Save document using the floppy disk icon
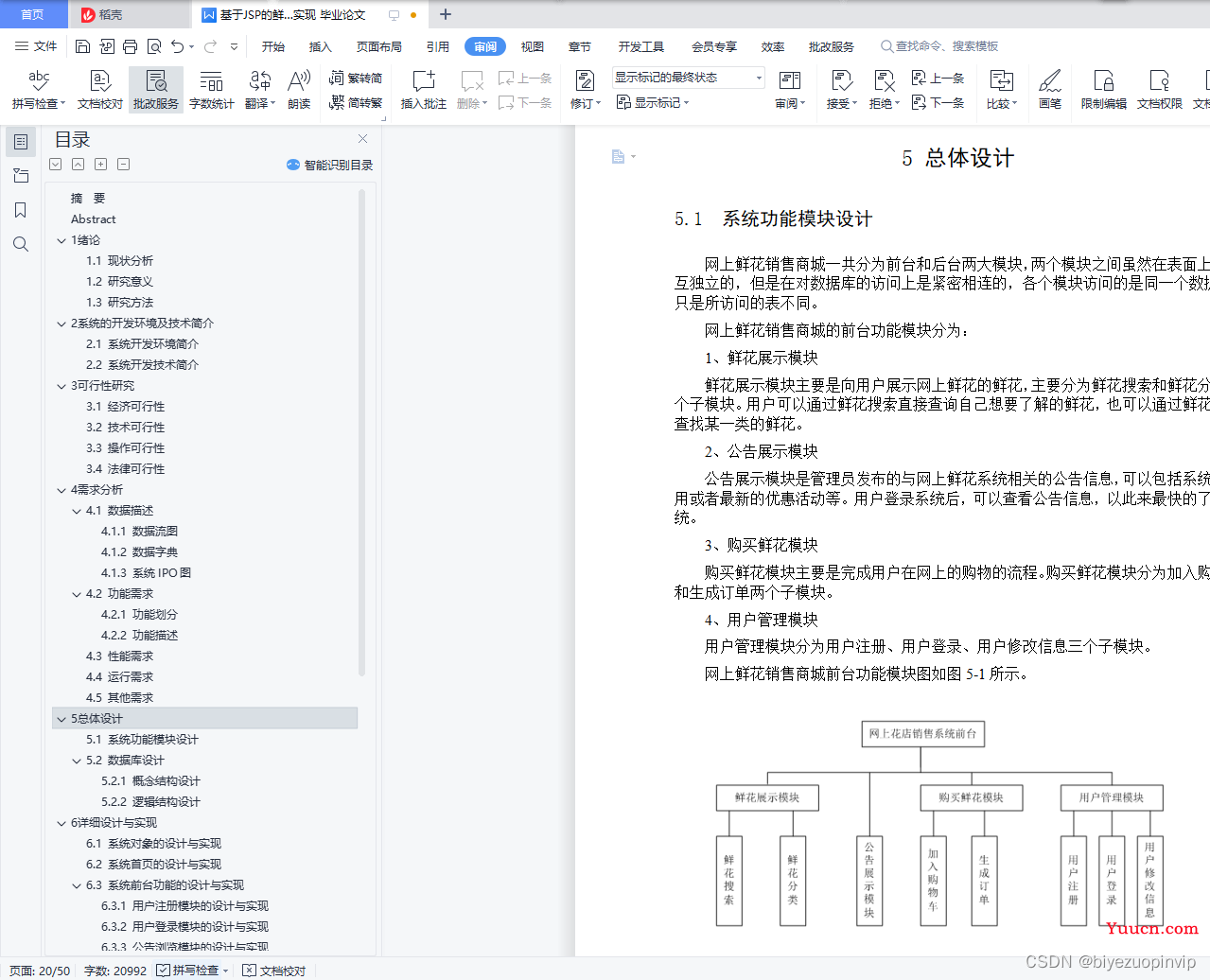The width and height of the screenshot is (1210, 980). 82,46
